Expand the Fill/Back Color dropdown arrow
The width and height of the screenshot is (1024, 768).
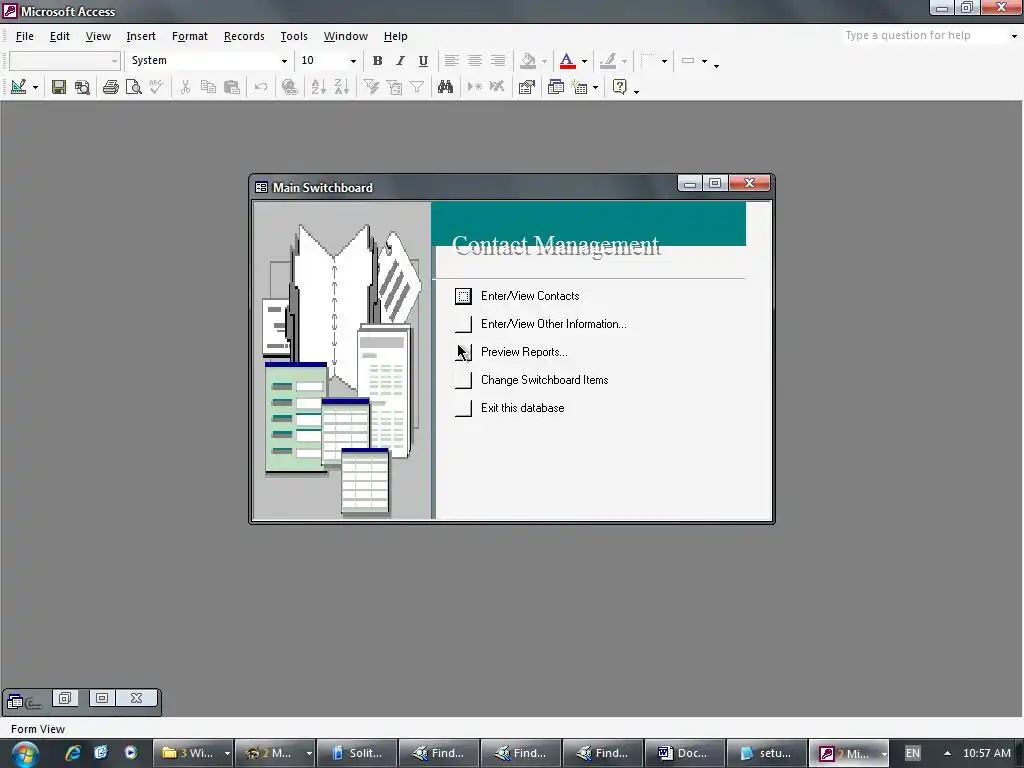[544, 61]
